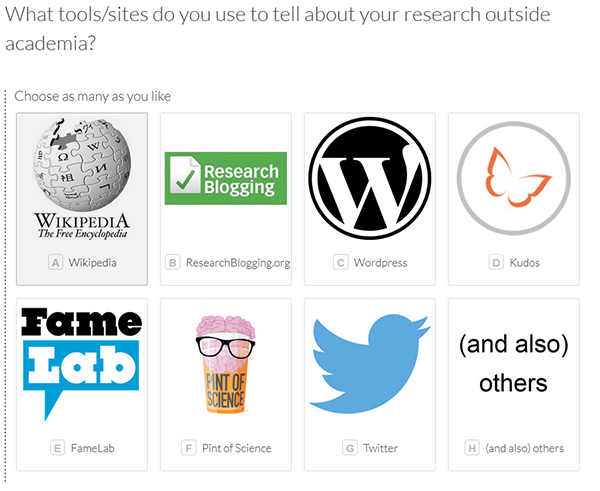The image size is (600, 491).
Task: Check the letter C key box for Wordpress
Action: 341,263
